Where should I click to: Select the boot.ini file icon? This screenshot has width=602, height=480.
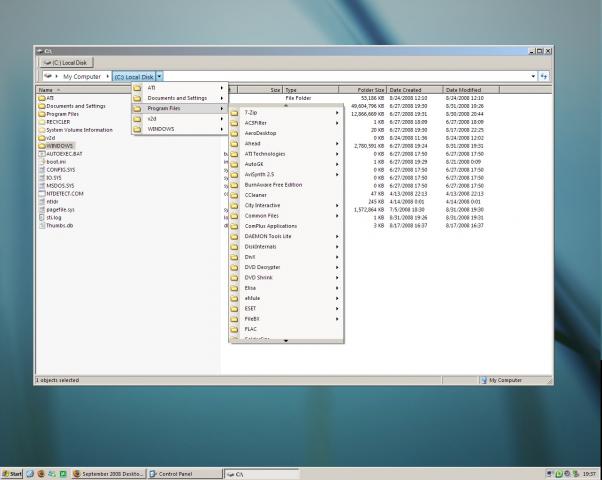[x=42, y=162]
